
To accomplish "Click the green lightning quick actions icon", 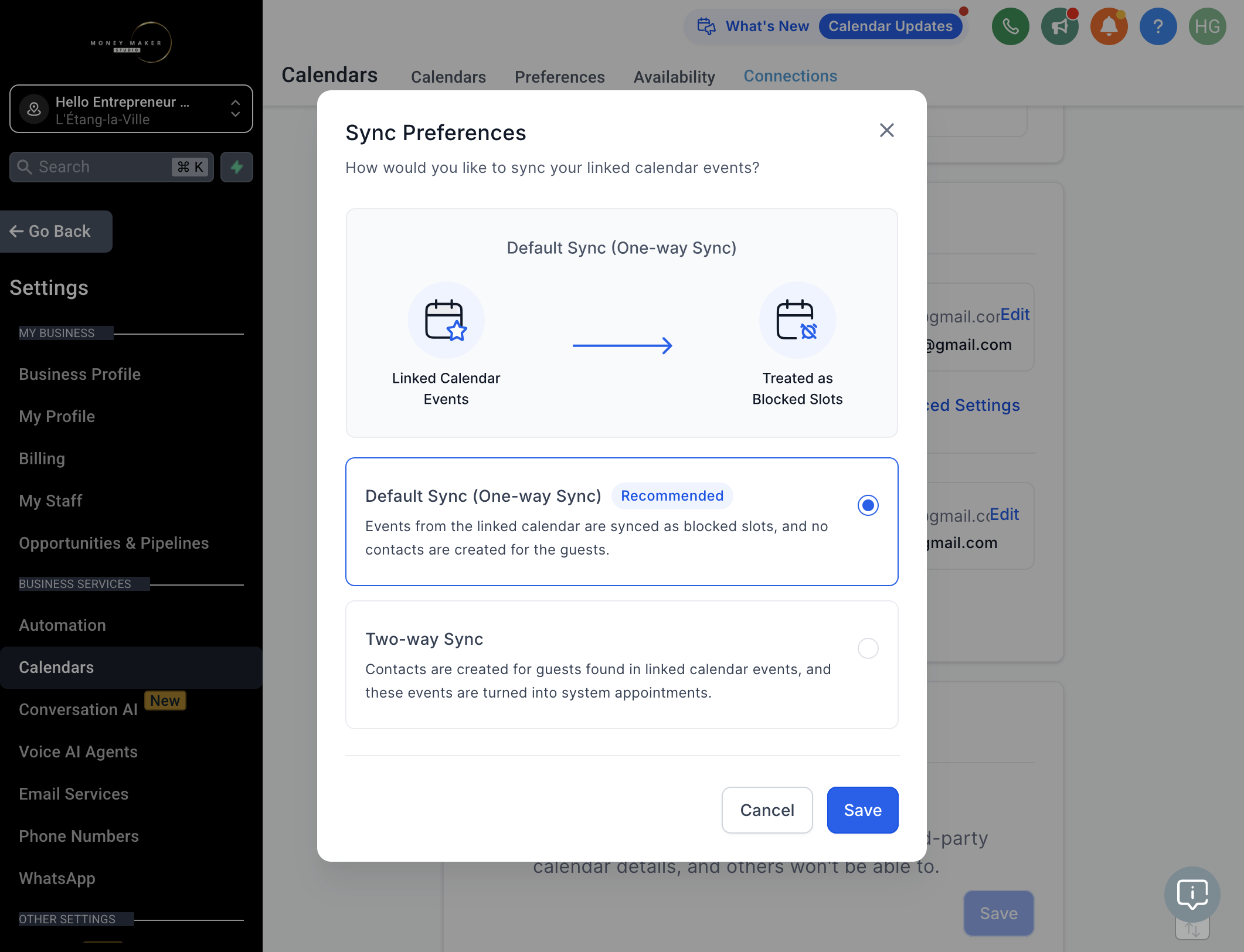I will click(237, 167).
